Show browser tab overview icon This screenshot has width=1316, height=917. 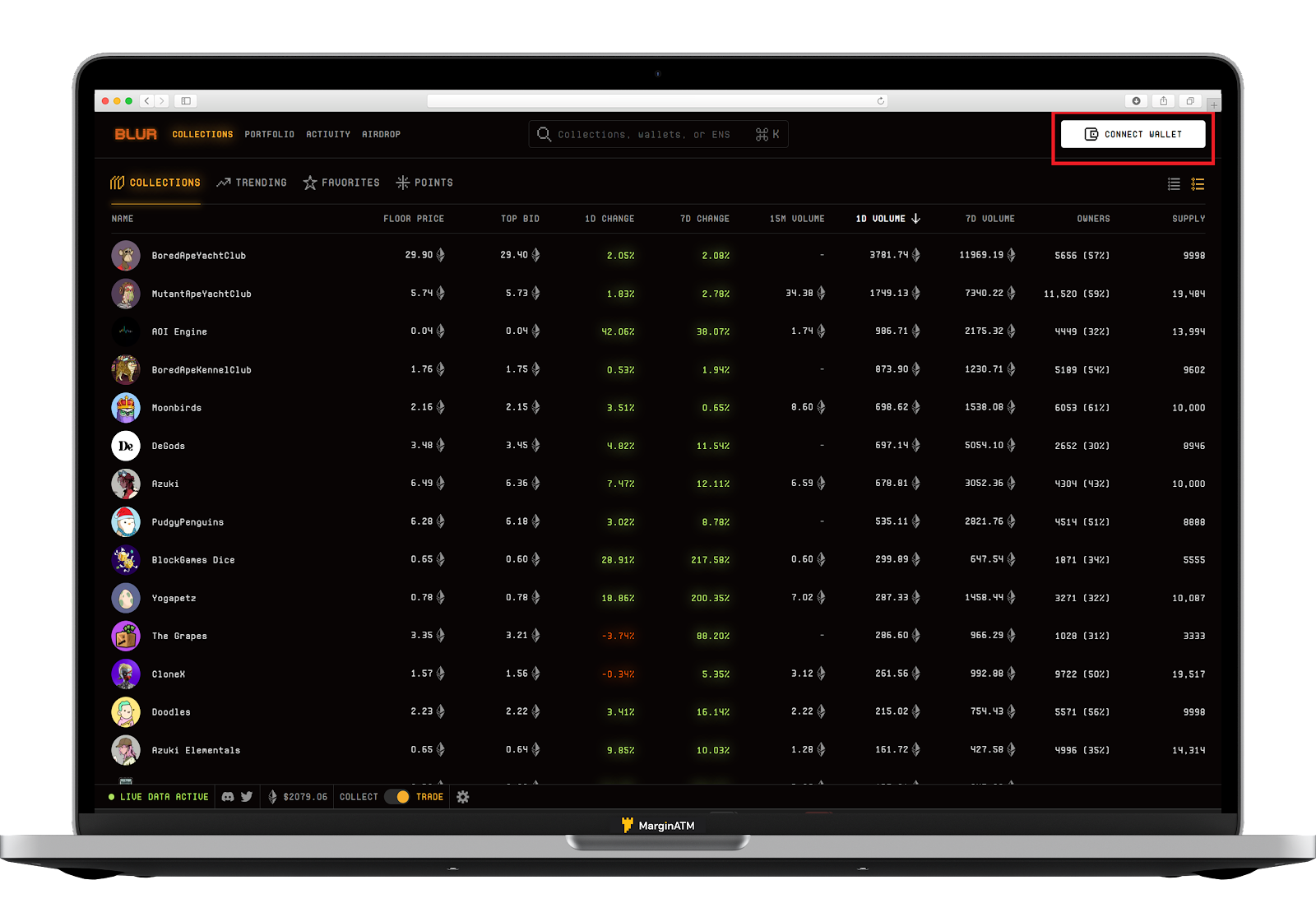1190,101
